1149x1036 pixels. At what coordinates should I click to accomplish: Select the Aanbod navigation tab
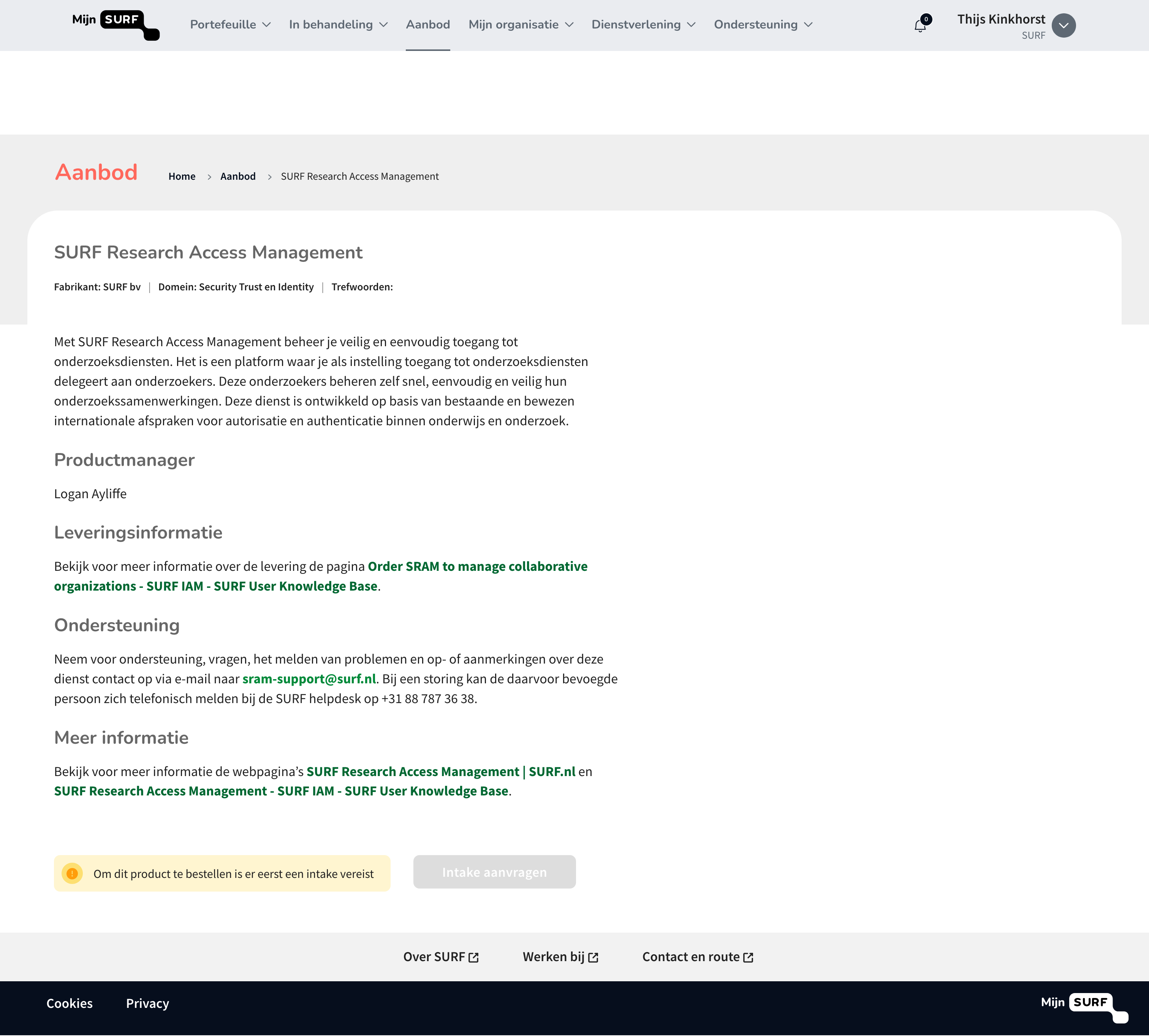[428, 24]
